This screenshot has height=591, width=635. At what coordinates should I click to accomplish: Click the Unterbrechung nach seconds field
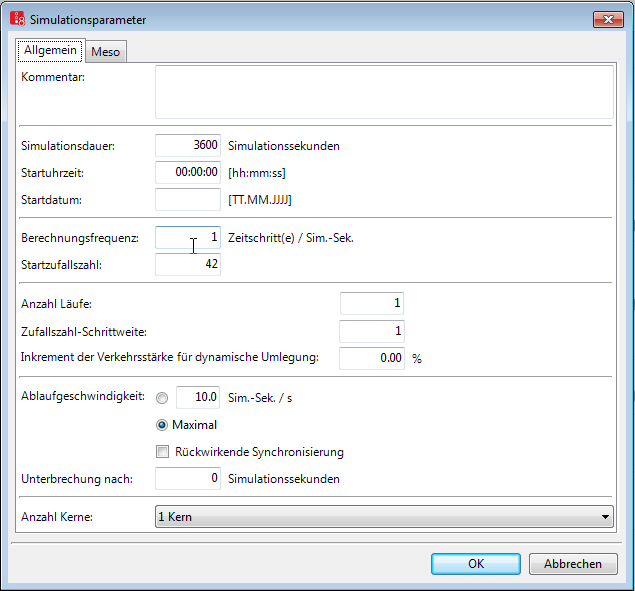188,478
